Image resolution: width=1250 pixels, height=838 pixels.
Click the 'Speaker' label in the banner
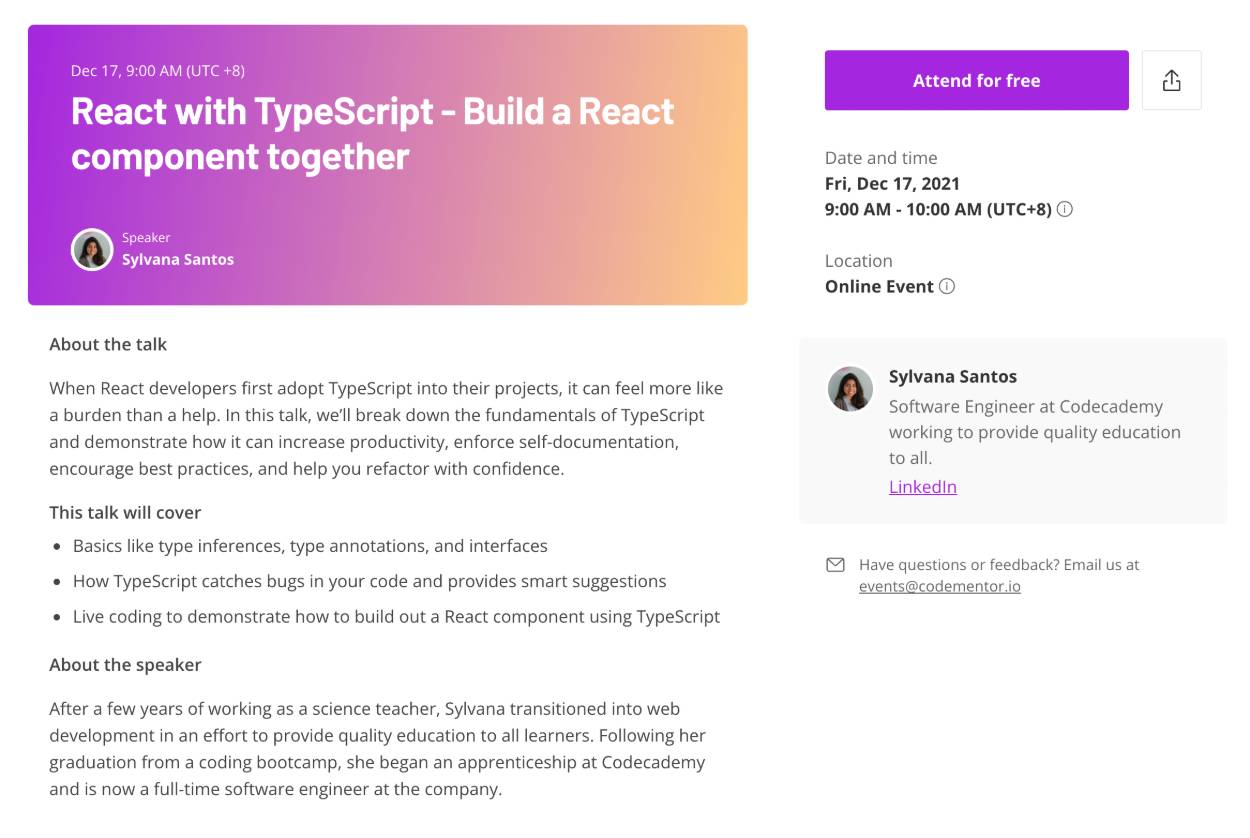146,238
